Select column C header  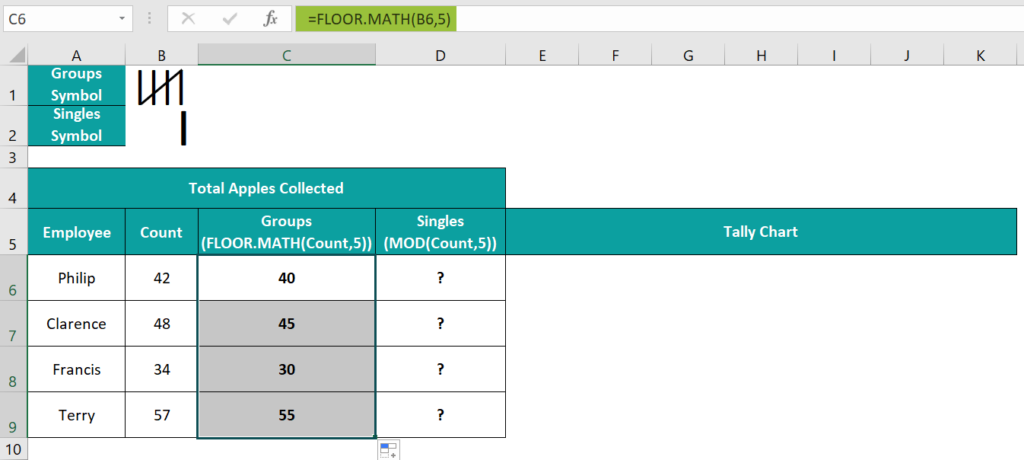(x=286, y=56)
